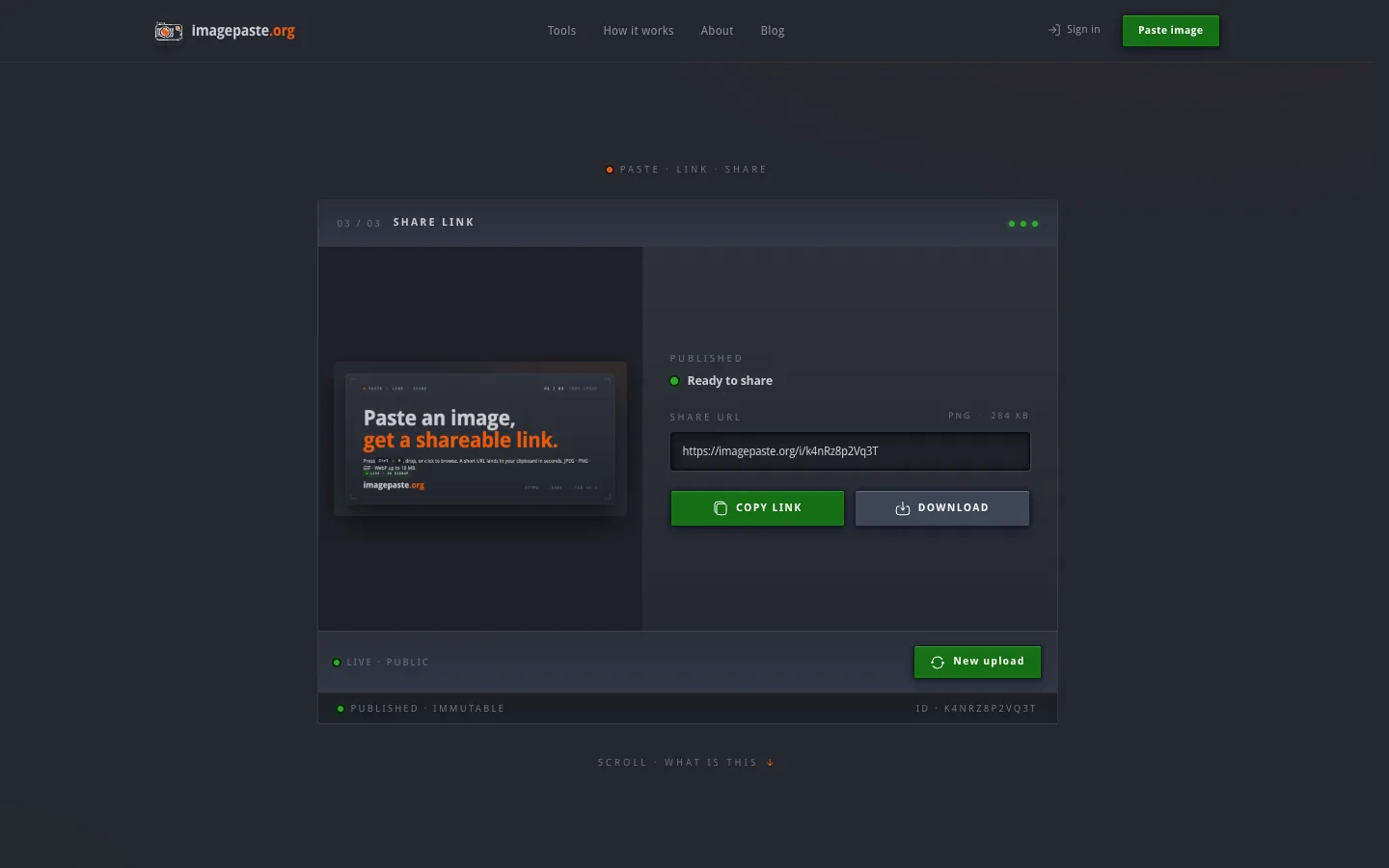1389x868 pixels.
Task: Click the refresh icon in New upload
Action: tap(938, 662)
